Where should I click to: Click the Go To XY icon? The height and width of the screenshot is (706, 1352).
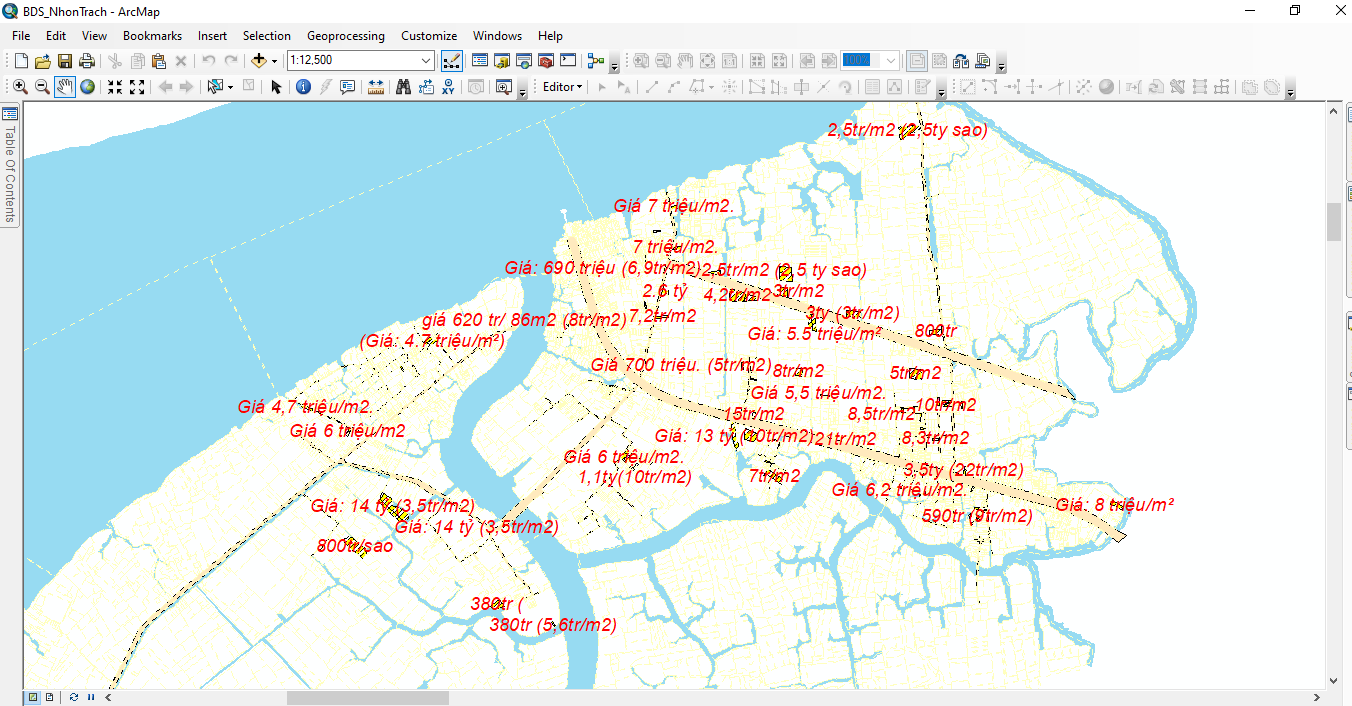coord(449,87)
